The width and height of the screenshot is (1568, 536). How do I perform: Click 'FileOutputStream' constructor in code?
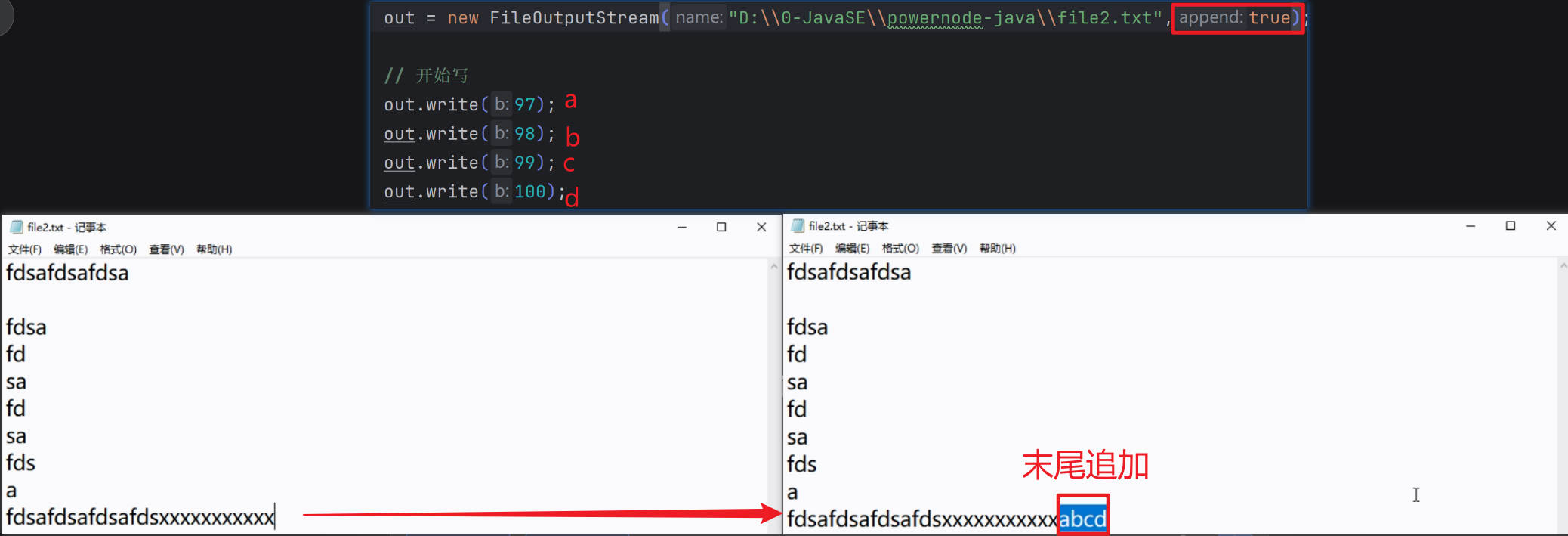click(574, 17)
